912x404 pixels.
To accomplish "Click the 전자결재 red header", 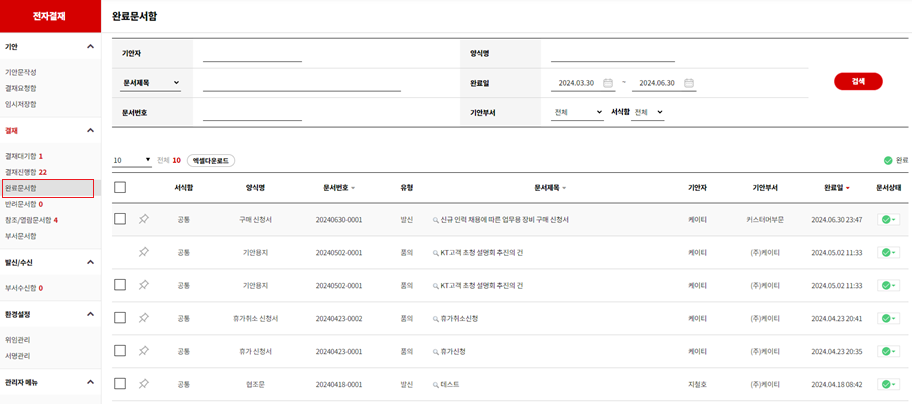I will [50, 16].
